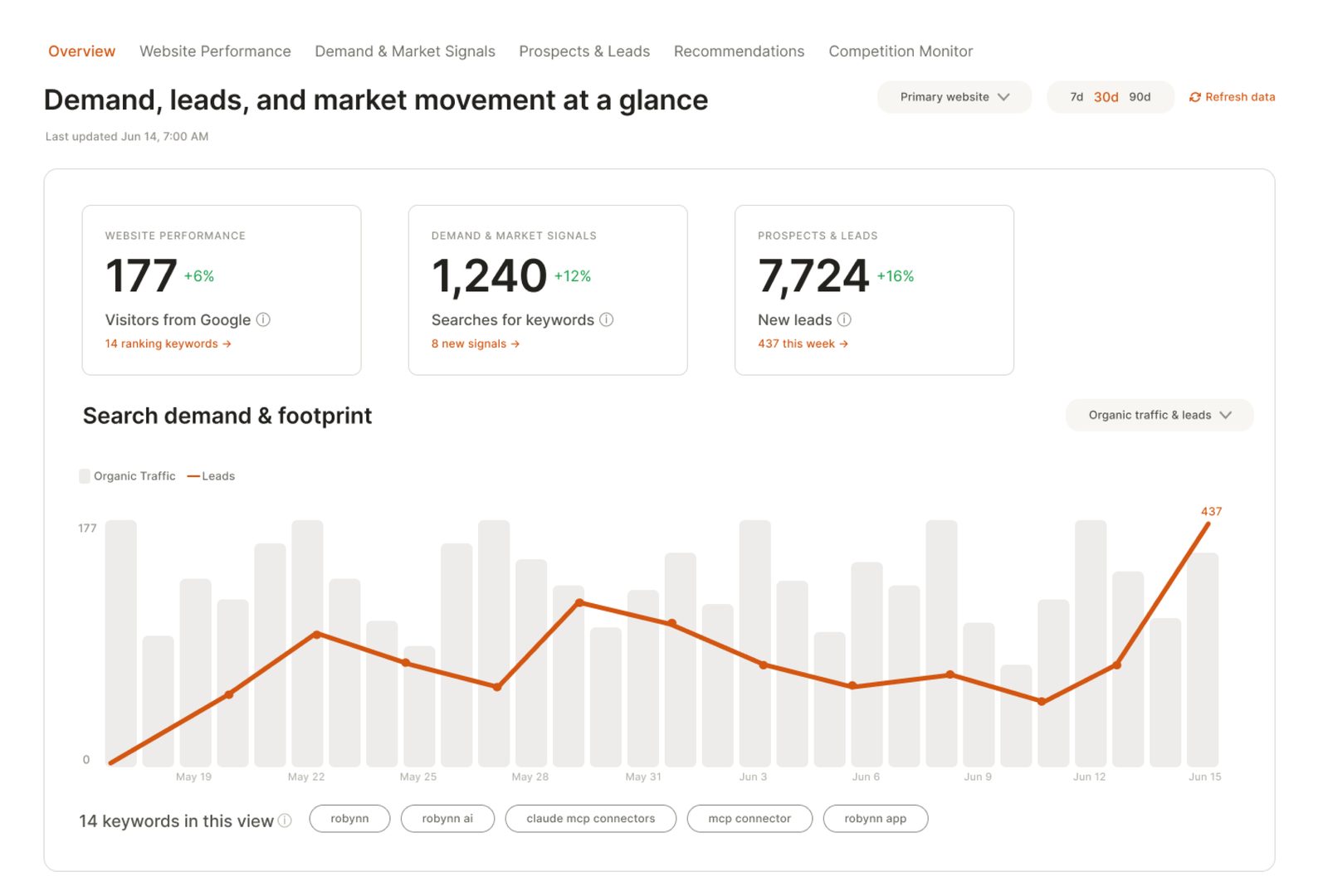
Task: Follow the 14 ranking keywords link
Action: pos(168,343)
